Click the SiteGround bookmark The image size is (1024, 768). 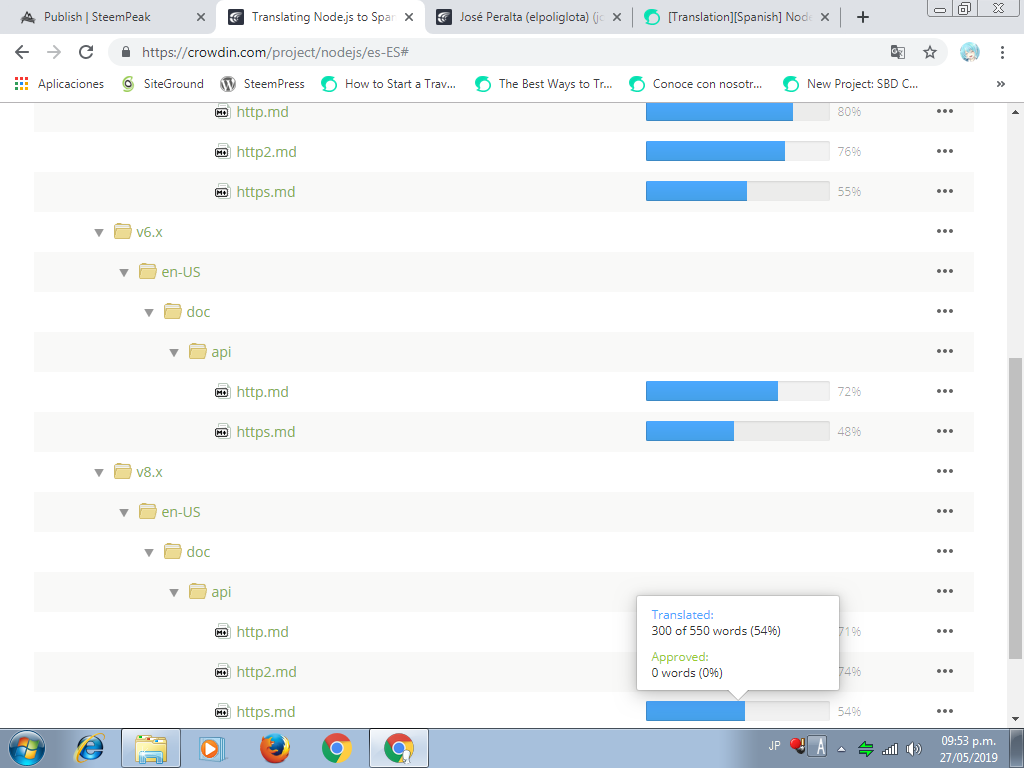(x=172, y=84)
